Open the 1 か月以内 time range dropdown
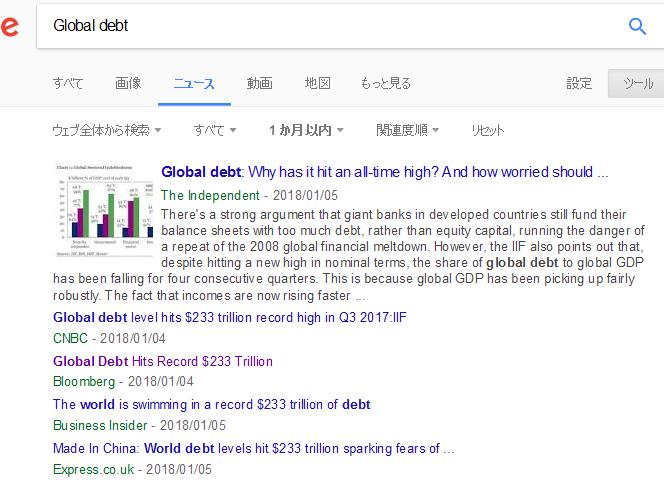 click(x=306, y=130)
